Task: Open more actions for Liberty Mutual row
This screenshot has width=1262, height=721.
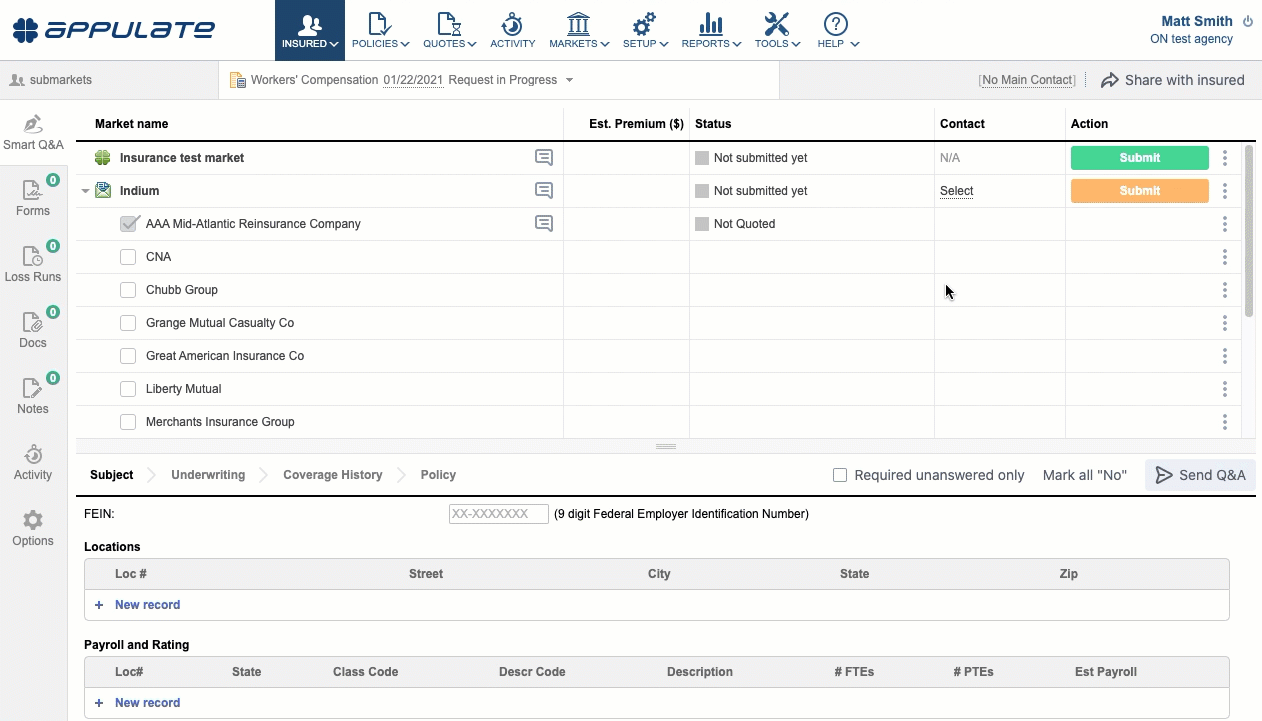Action: point(1225,389)
